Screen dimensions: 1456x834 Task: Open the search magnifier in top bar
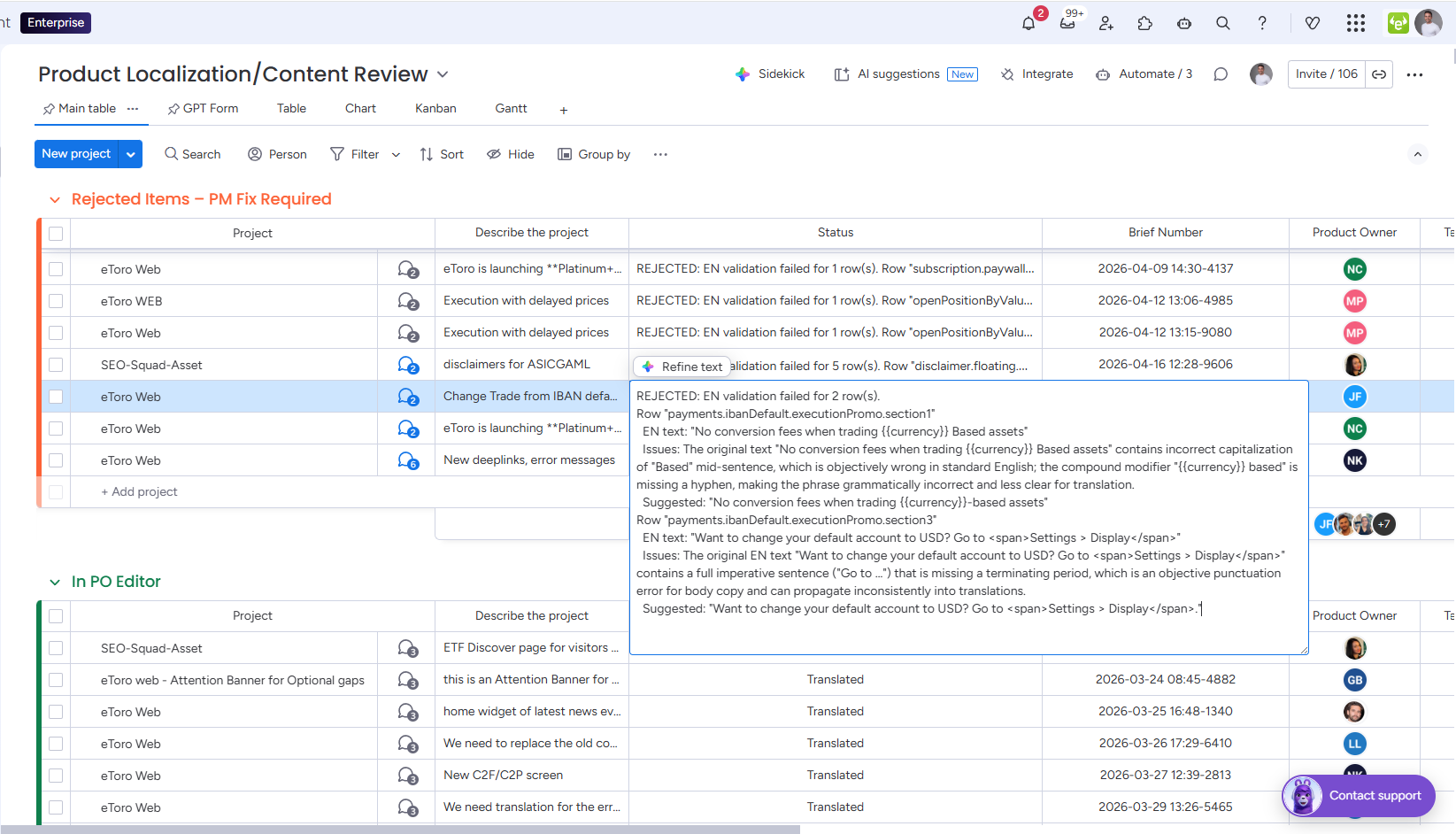[x=1223, y=23]
